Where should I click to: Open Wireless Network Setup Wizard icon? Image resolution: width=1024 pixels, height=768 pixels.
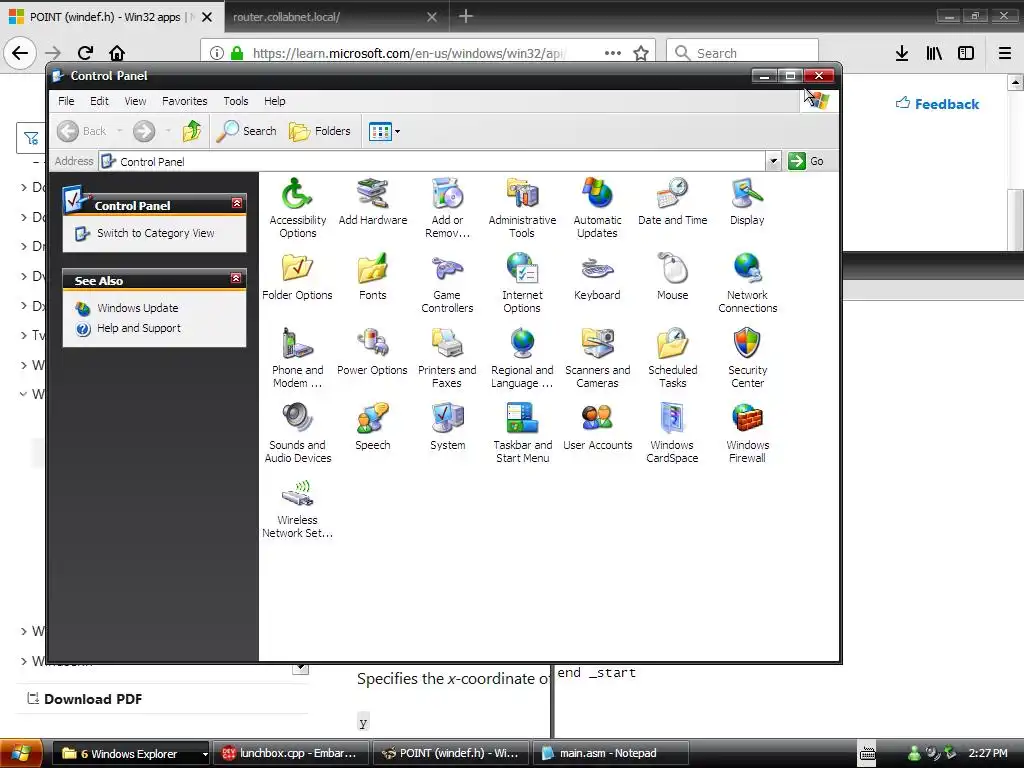pyautogui.click(x=297, y=508)
